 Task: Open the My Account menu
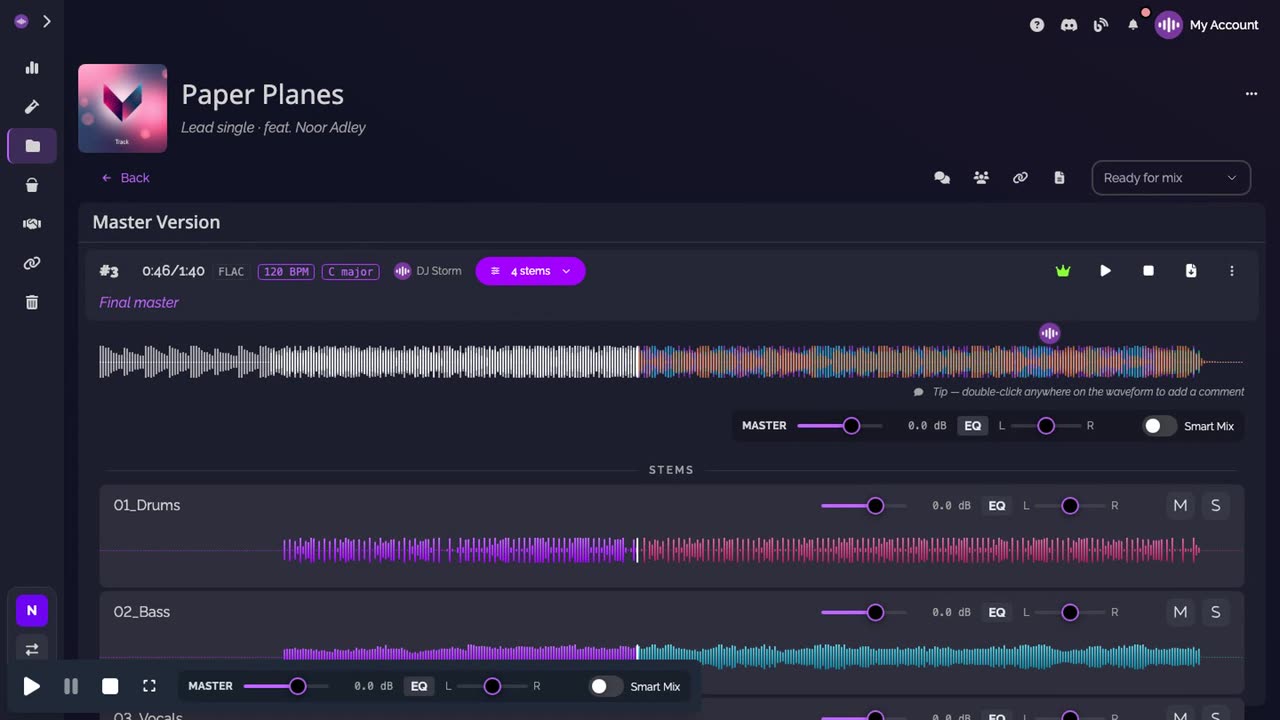coord(1207,25)
